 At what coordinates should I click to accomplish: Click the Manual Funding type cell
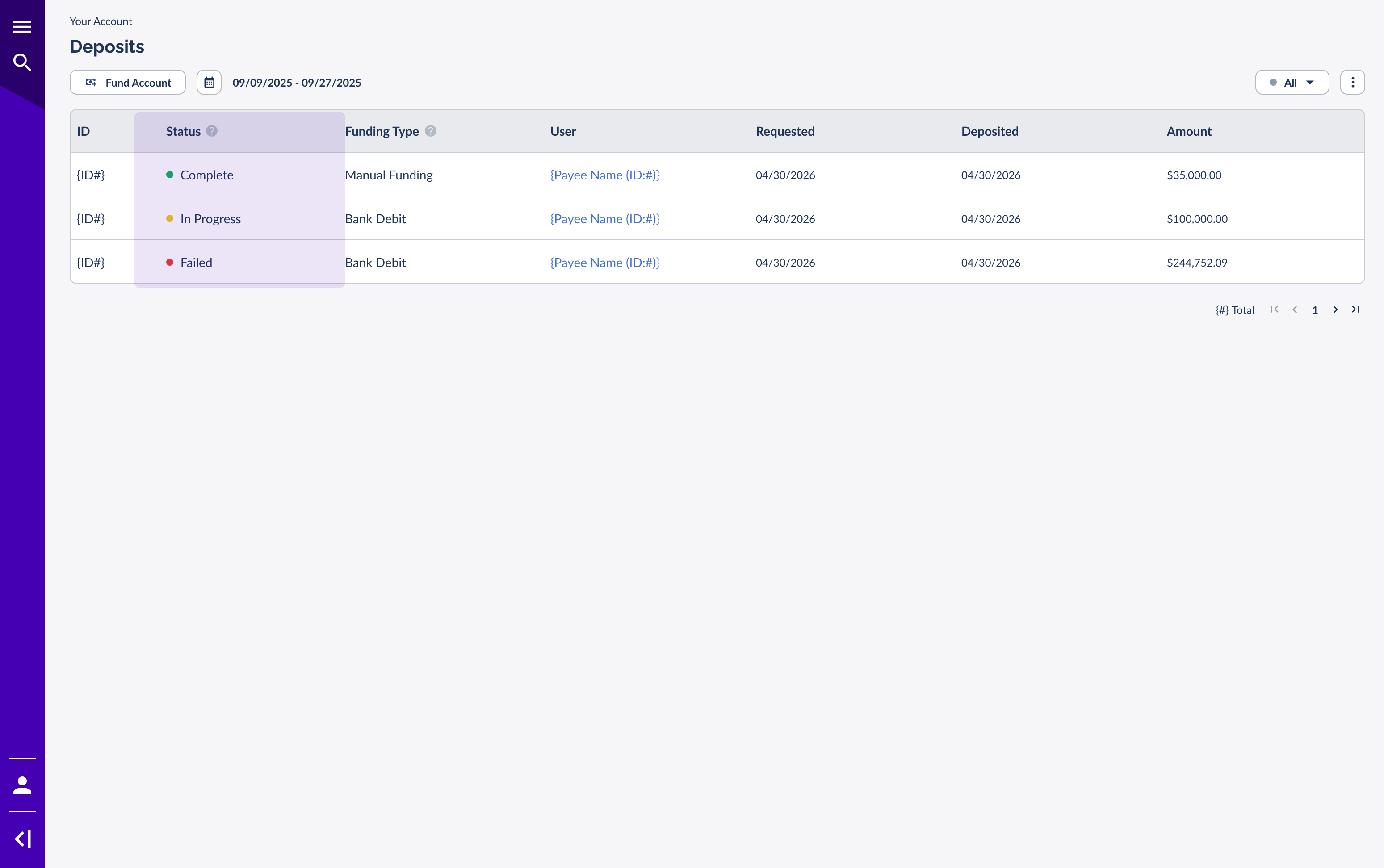coord(389,175)
